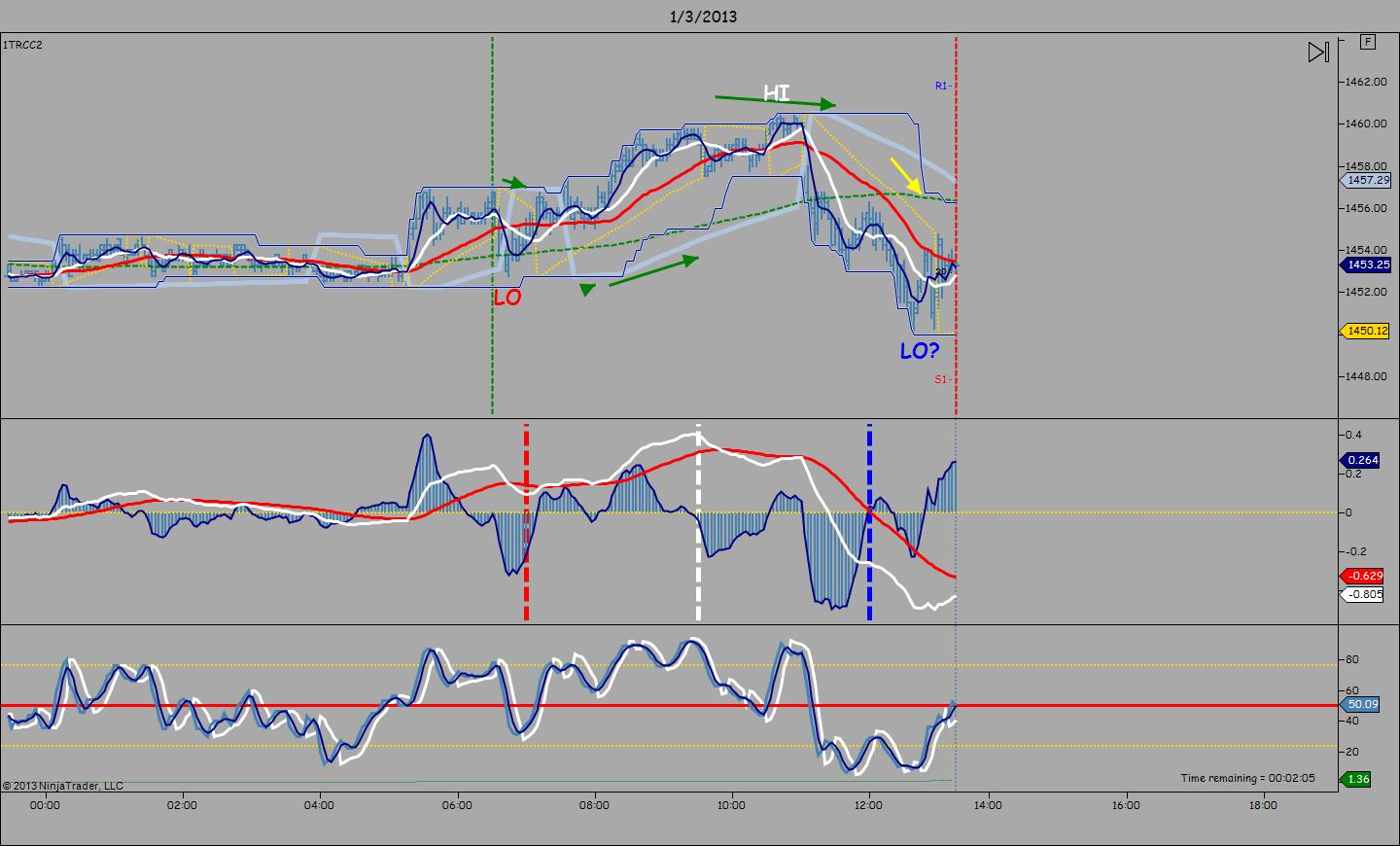Viewport: 1400px width, 846px height.
Task: Select the green dashed vertical line in price panel
Action: 492,226
